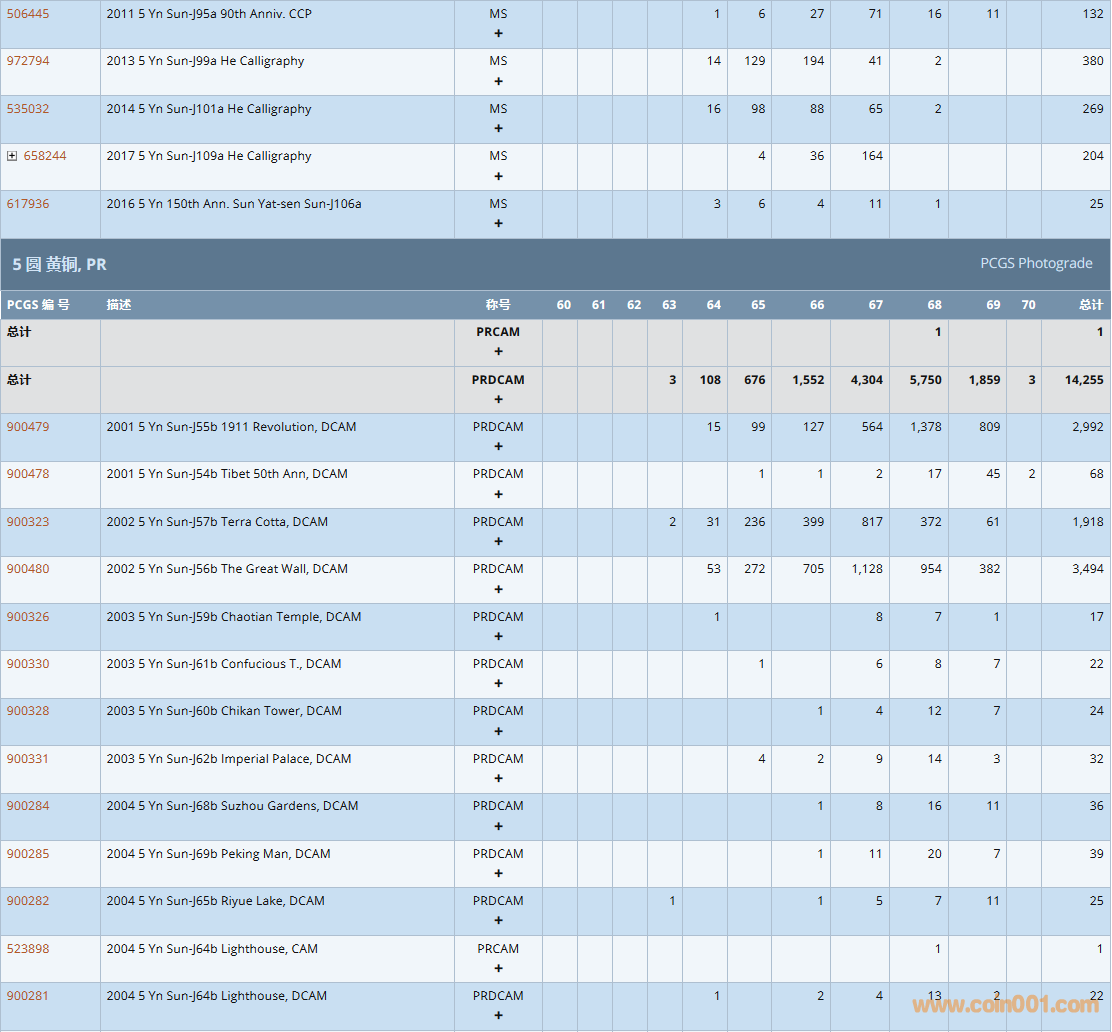Click the plus icon under PRCAM total row
The height and width of the screenshot is (1032, 1112).
(x=498, y=352)
